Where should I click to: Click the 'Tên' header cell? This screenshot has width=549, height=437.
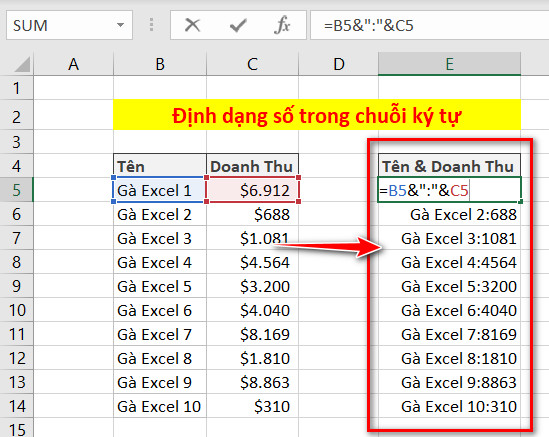click(x=160, y=166)
